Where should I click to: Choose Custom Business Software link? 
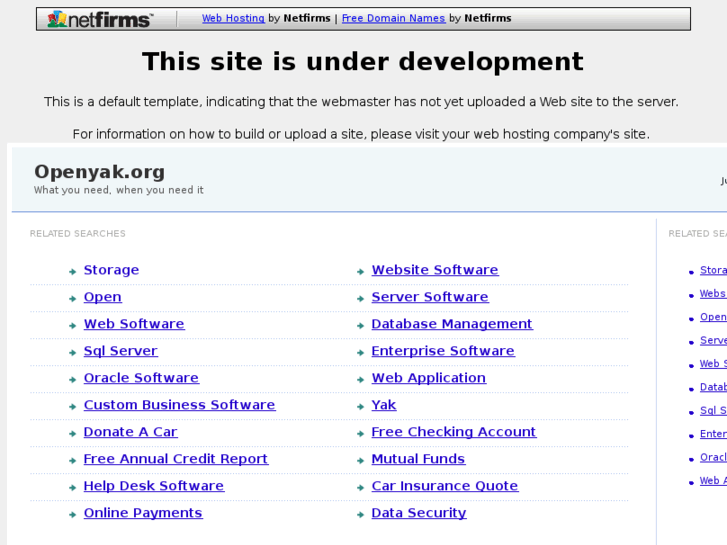point(179,404)
